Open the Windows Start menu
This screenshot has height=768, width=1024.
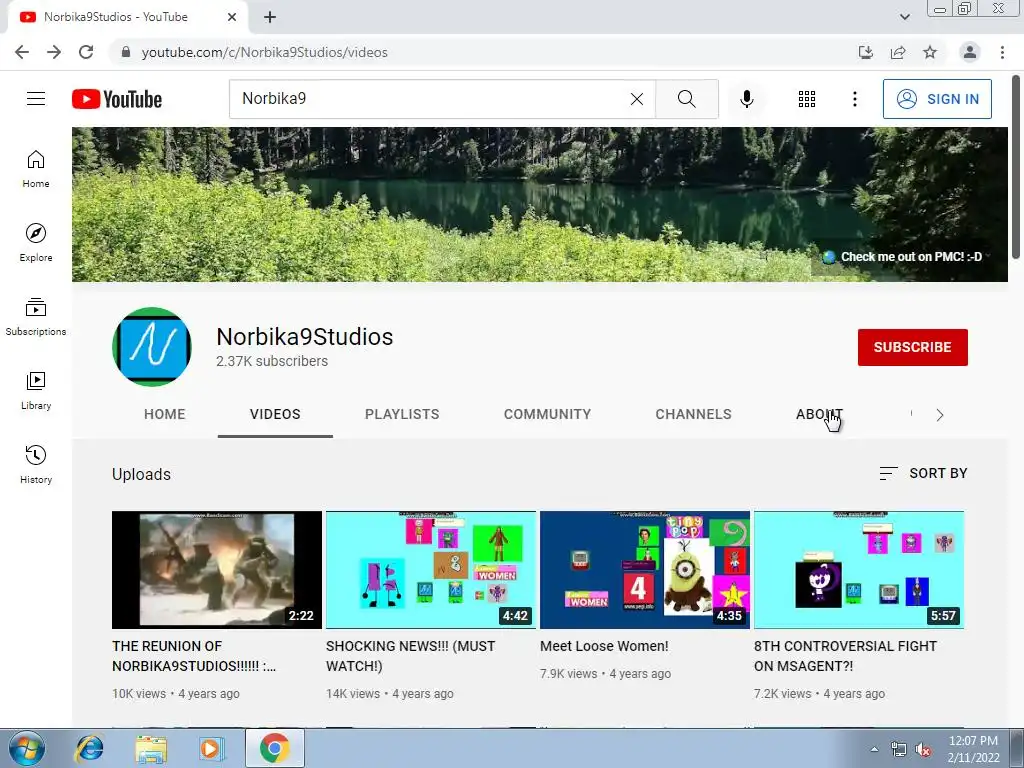point(26,748)
